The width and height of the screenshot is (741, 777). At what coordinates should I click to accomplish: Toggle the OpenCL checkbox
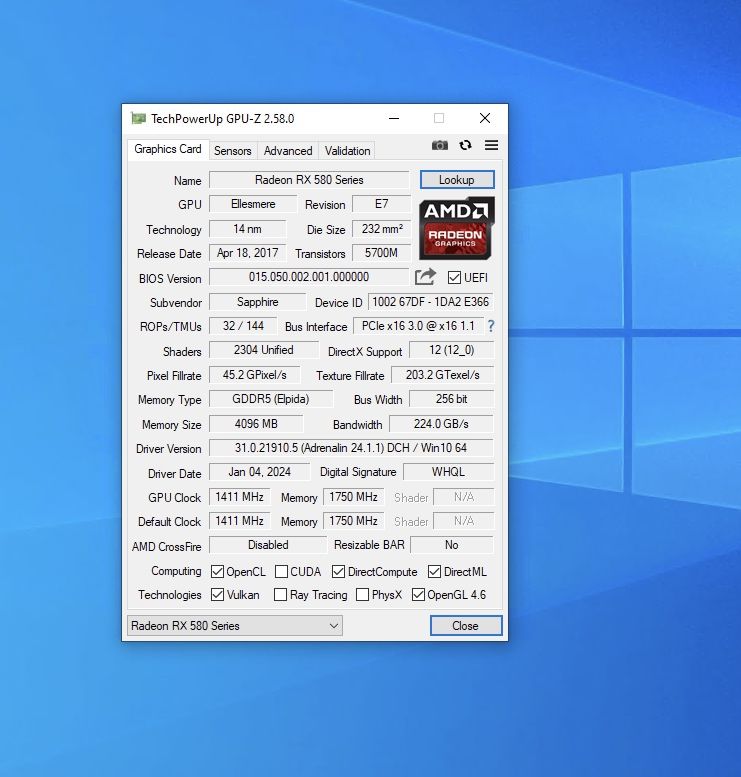pyautogui.click(x=217, y=571)
